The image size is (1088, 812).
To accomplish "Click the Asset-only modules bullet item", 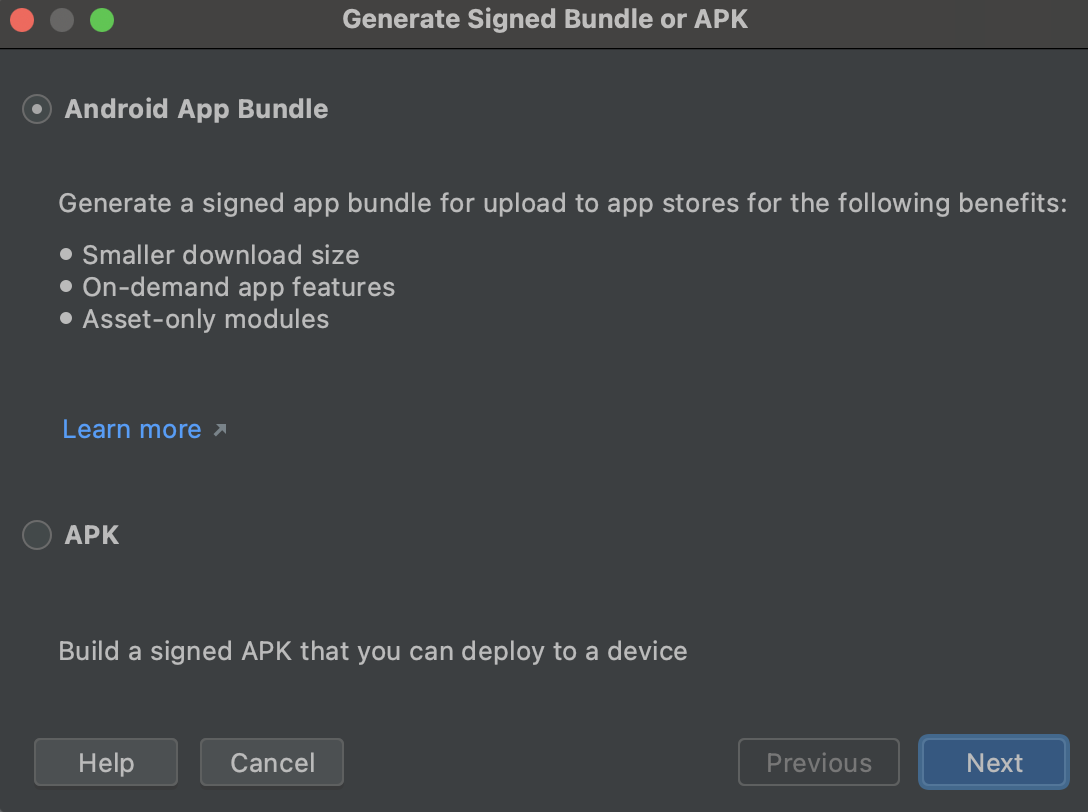I will click(205, 319).
